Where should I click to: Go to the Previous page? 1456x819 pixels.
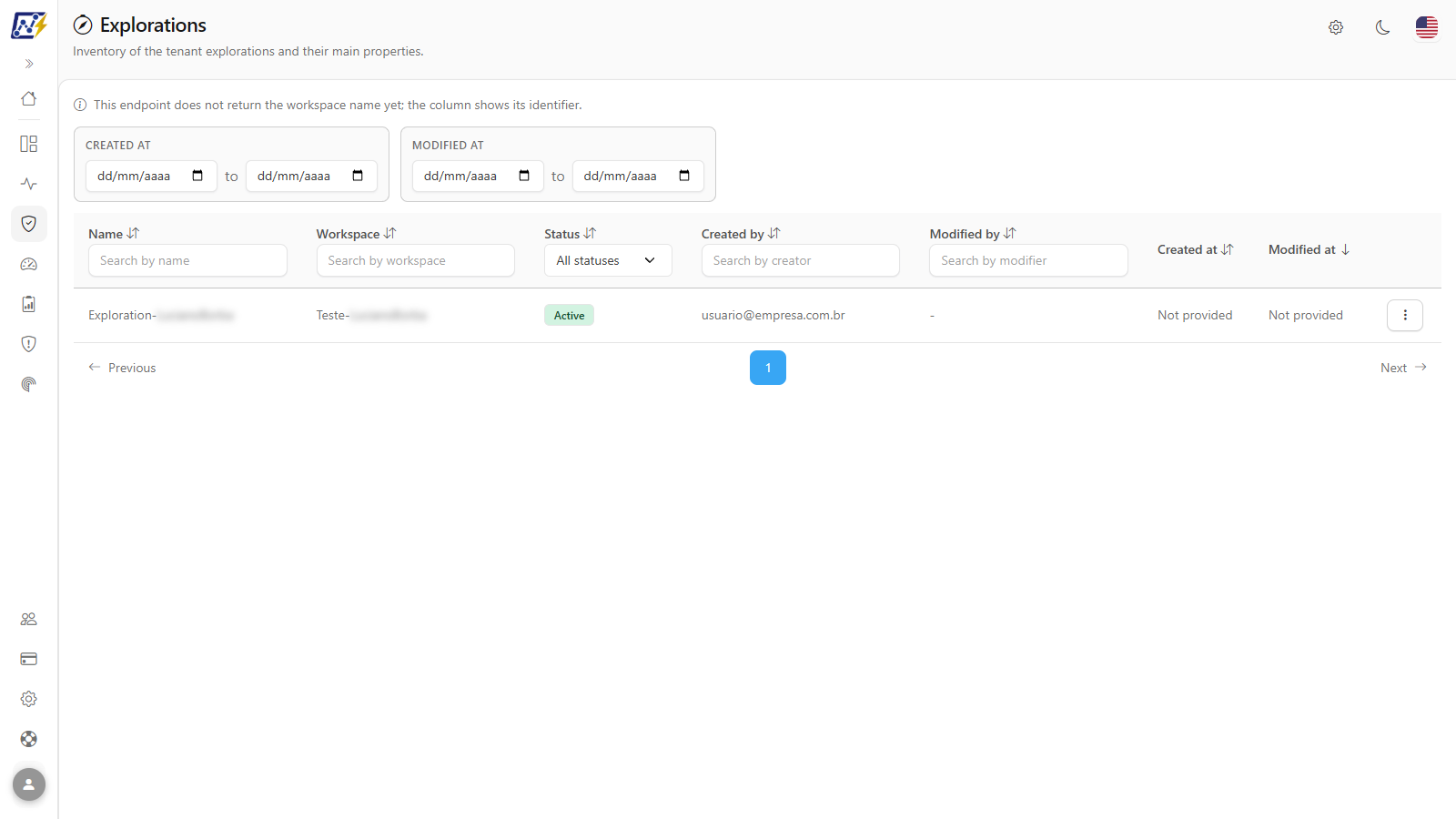point(122,368)
